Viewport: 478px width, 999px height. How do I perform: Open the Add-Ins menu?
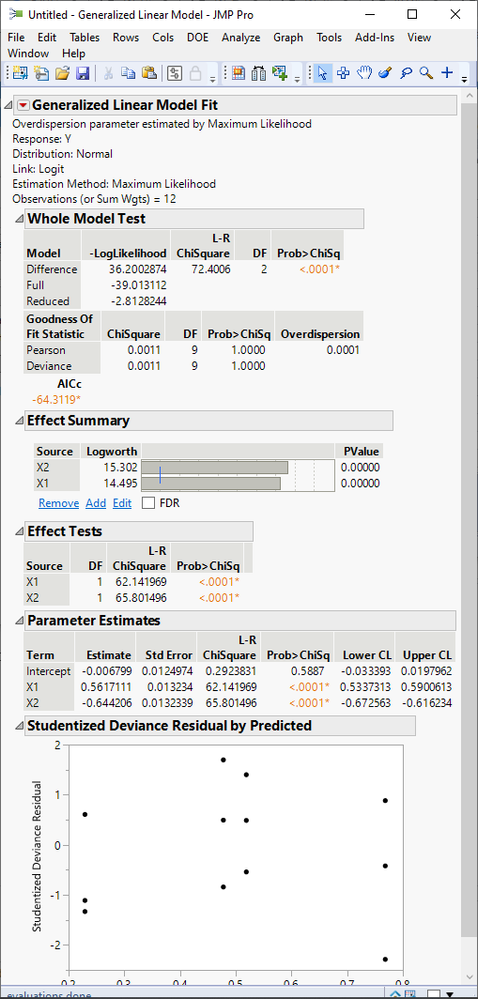(x=374, y=38)
